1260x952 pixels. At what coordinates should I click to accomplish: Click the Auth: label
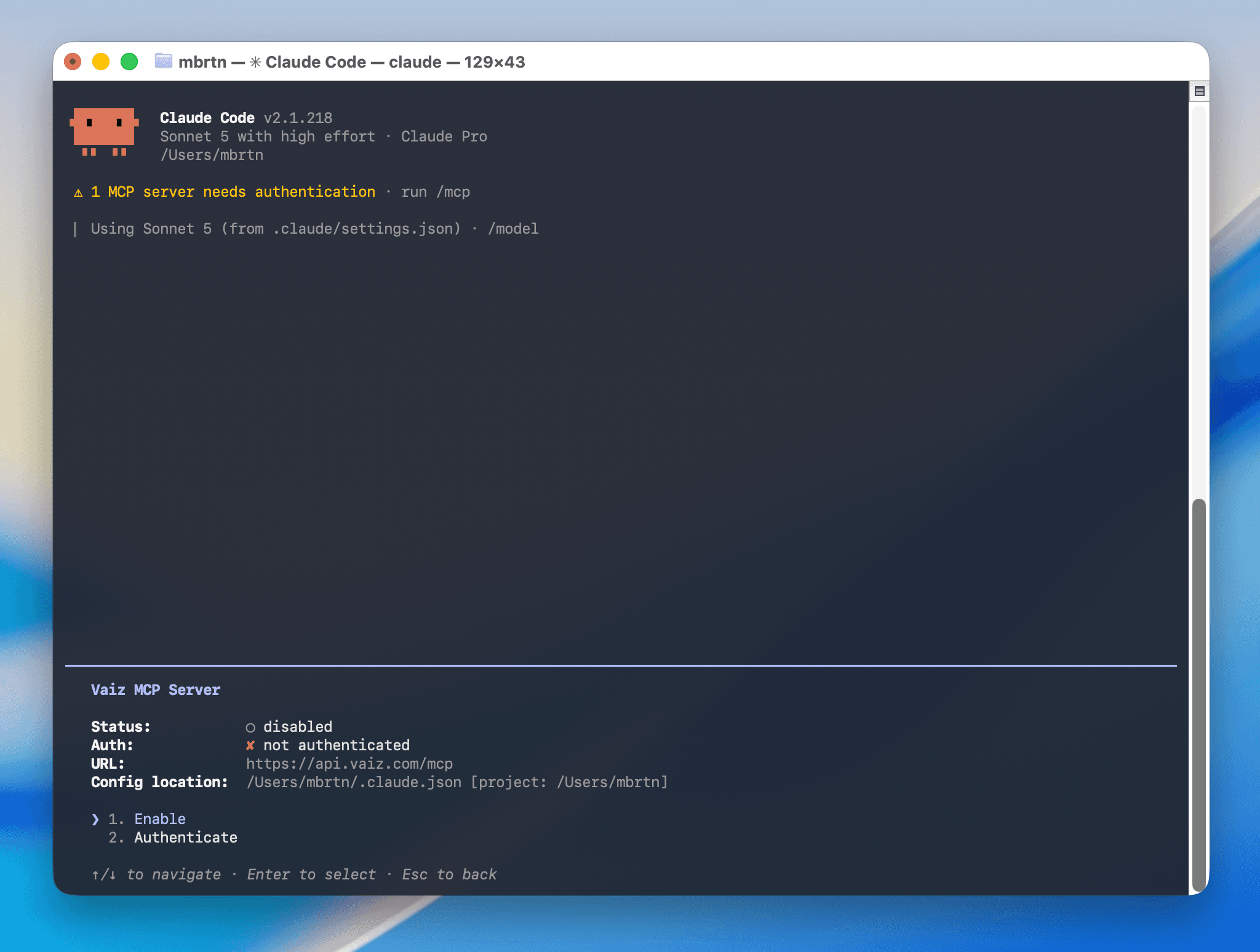point(112,745)
